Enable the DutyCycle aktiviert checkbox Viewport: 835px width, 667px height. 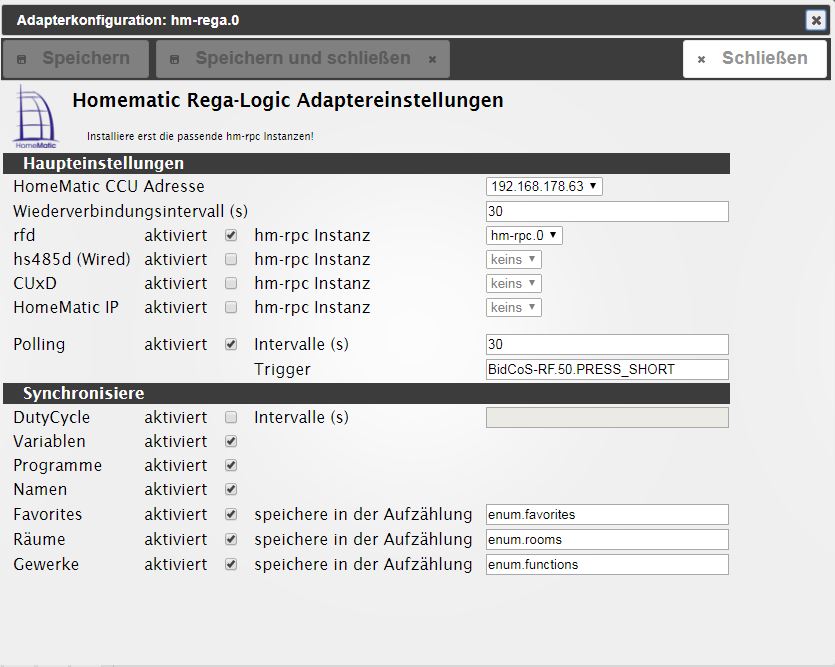(231, 417)
